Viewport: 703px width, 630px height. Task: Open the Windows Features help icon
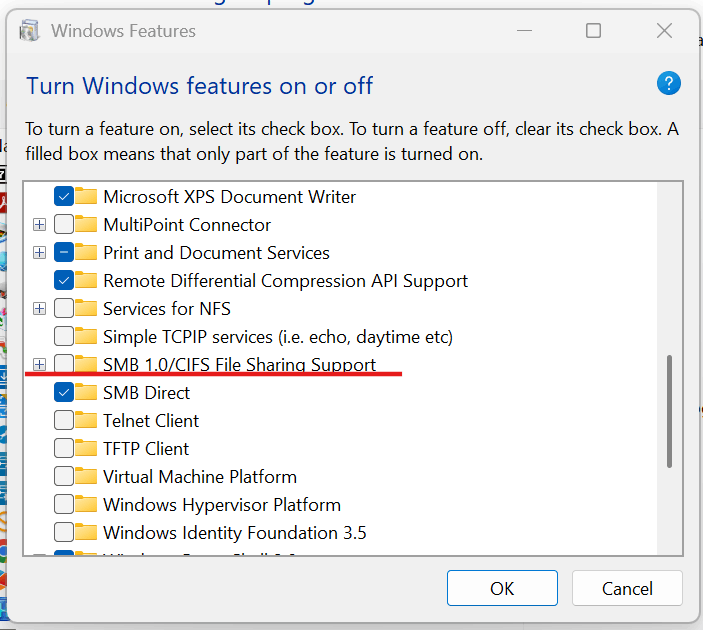[668, 83]
